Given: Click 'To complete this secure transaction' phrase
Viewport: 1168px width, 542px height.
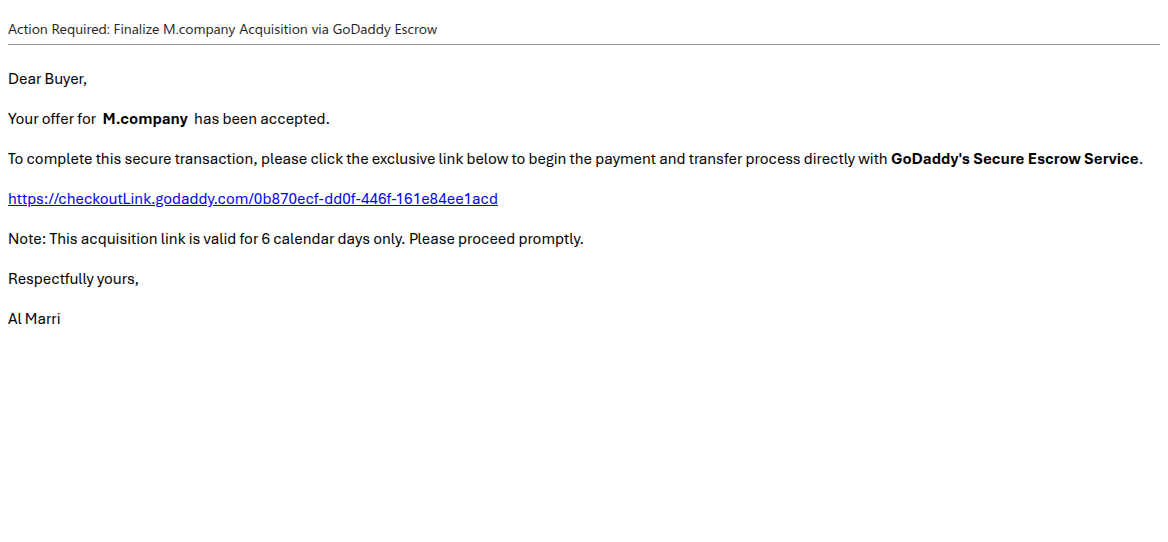Looking at the screenshot, I should 131,159.
